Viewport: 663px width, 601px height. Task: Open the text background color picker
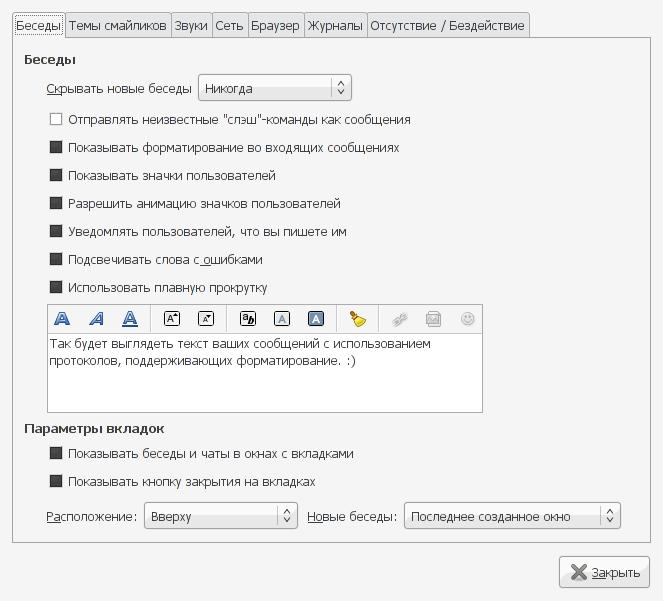(x=316, y=319)
